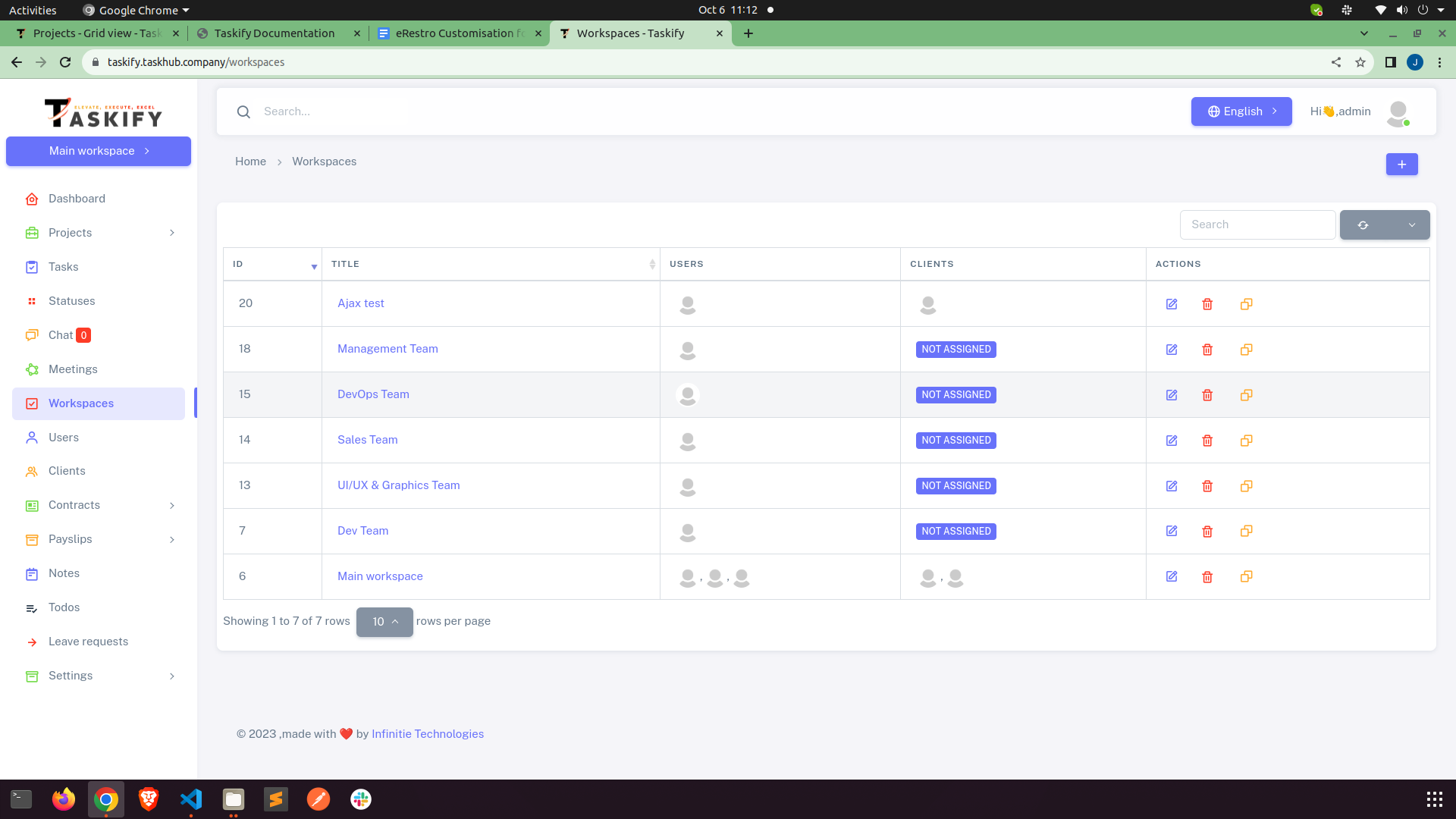Delete the Sales Team workspace via trash icon
This screenshot has width=1456, height=819.
(1208, 440)
